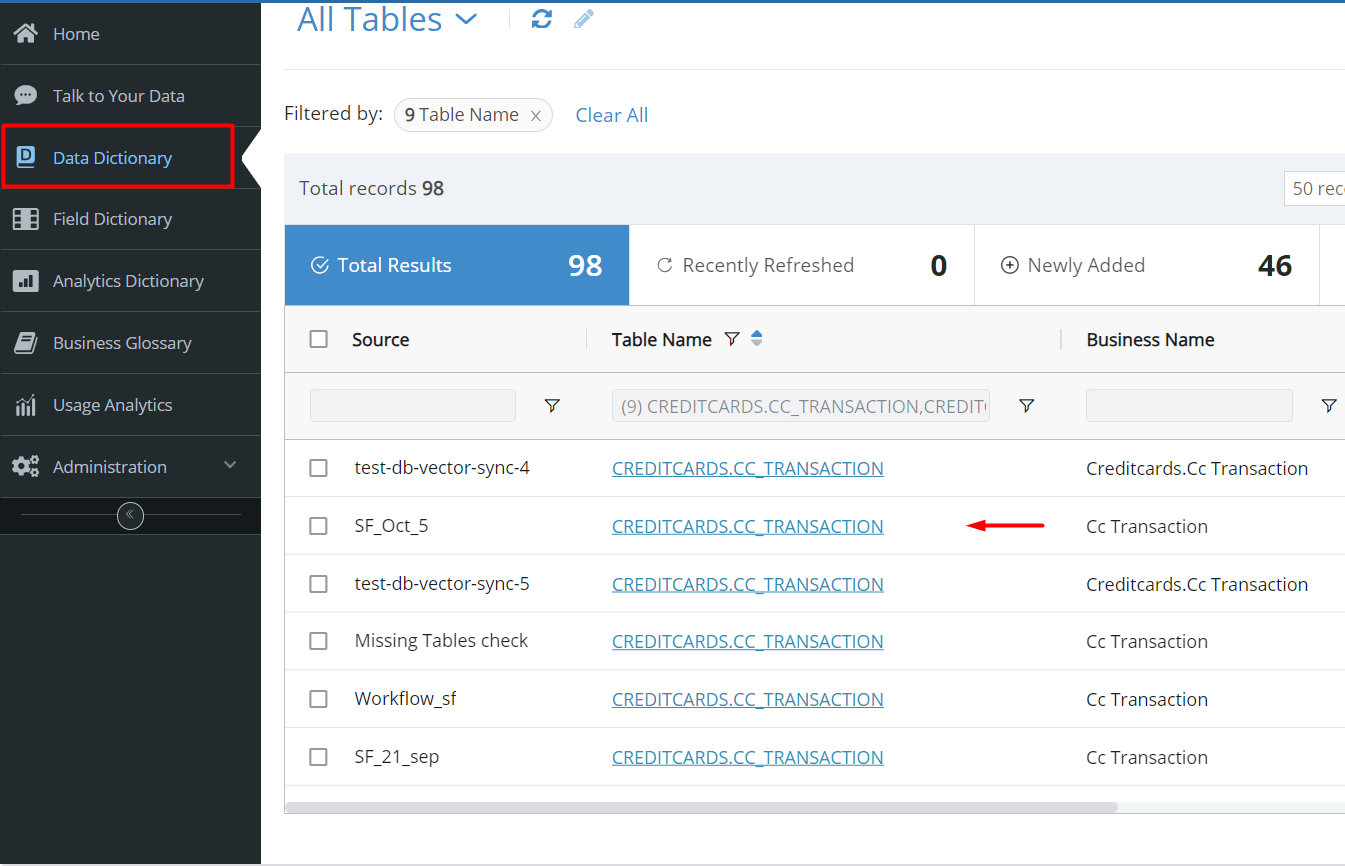Check the SF_Oct_5 row checkbox
This screenshot has height=866, width=1345.
(x=319, y=526)
